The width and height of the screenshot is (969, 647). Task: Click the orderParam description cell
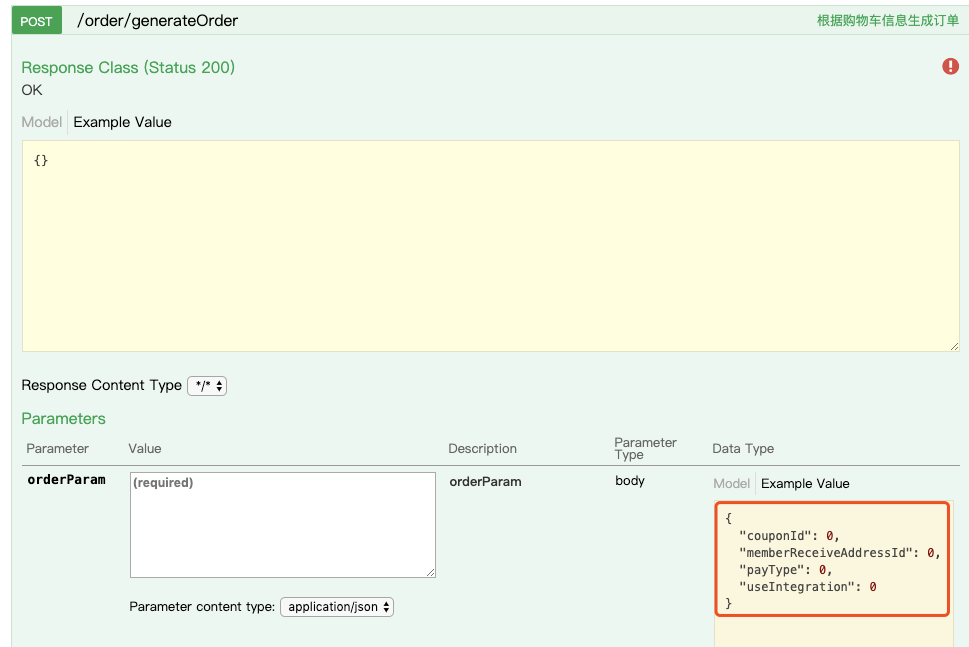(485, 481)
